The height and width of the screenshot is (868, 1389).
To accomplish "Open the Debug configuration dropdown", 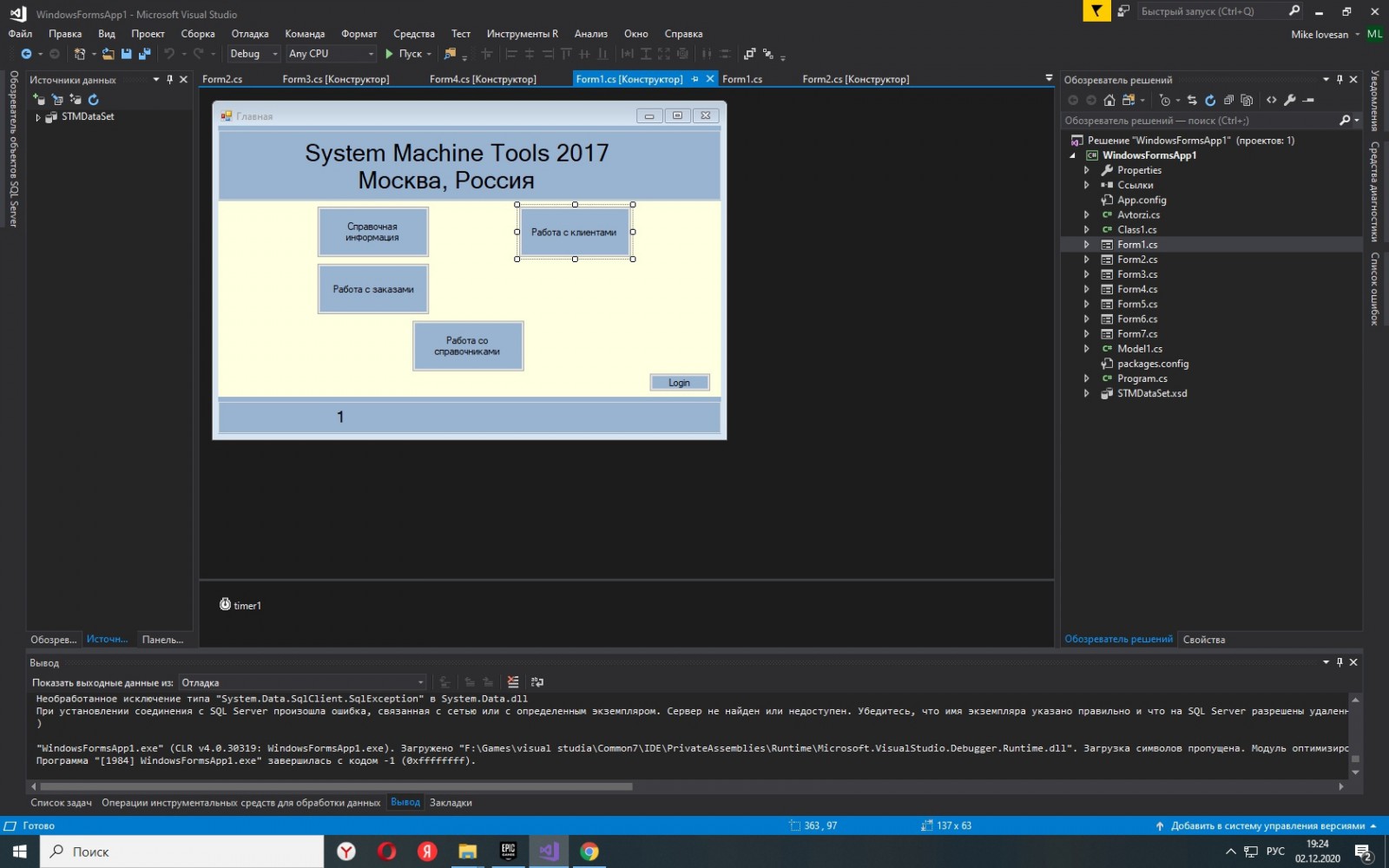I will point(253,54).
